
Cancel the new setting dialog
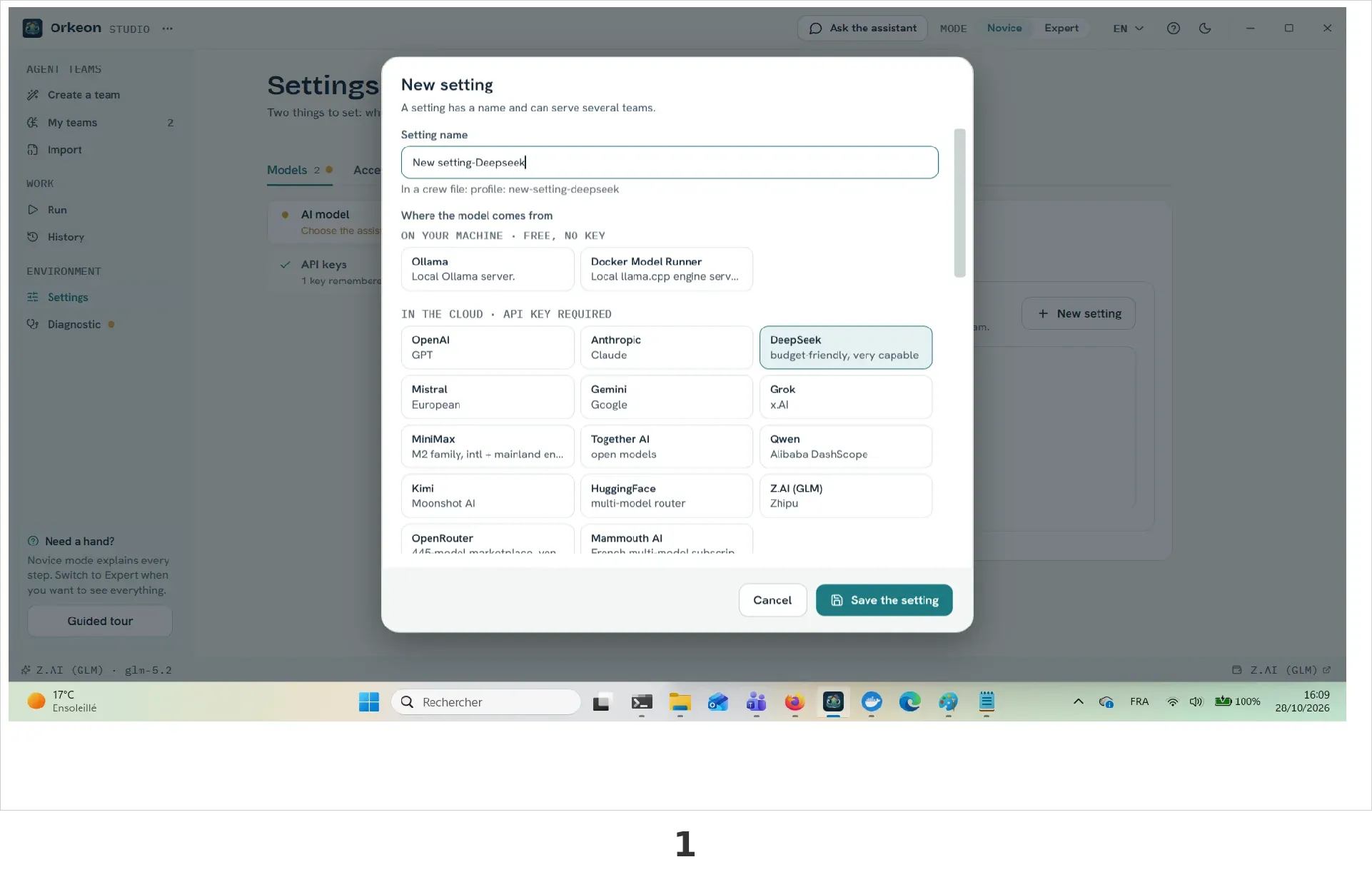pyautogui.click(x=772, y=600)
